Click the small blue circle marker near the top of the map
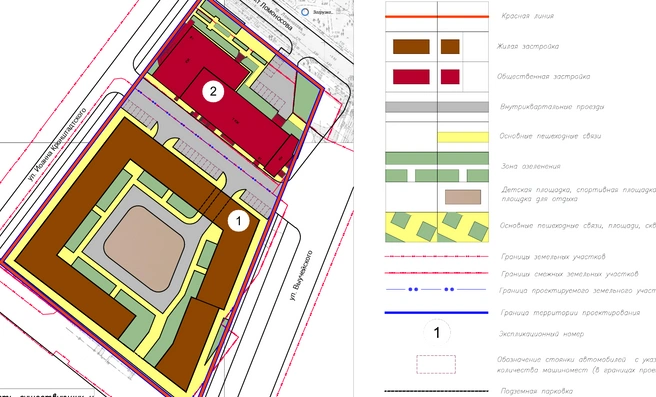 305,12
